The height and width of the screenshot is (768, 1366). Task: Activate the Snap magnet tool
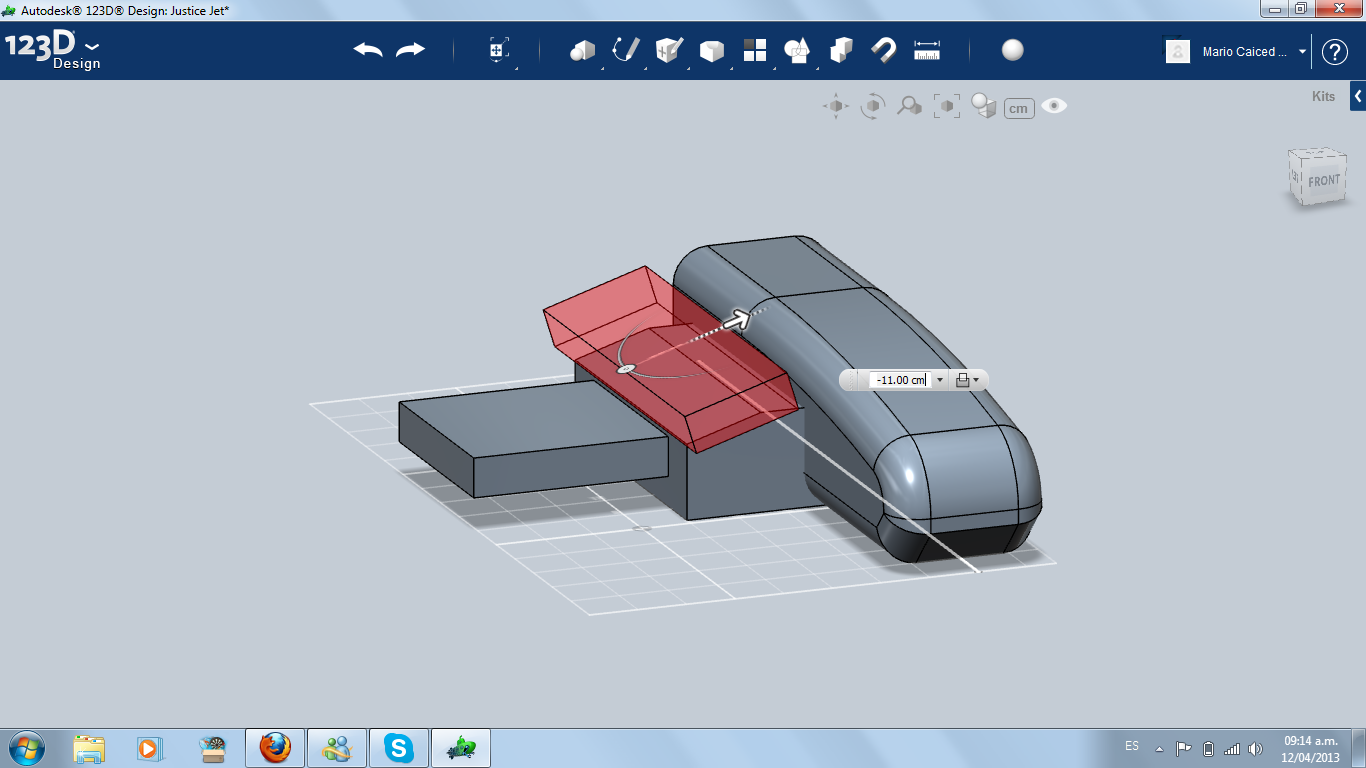pos(883,50)
